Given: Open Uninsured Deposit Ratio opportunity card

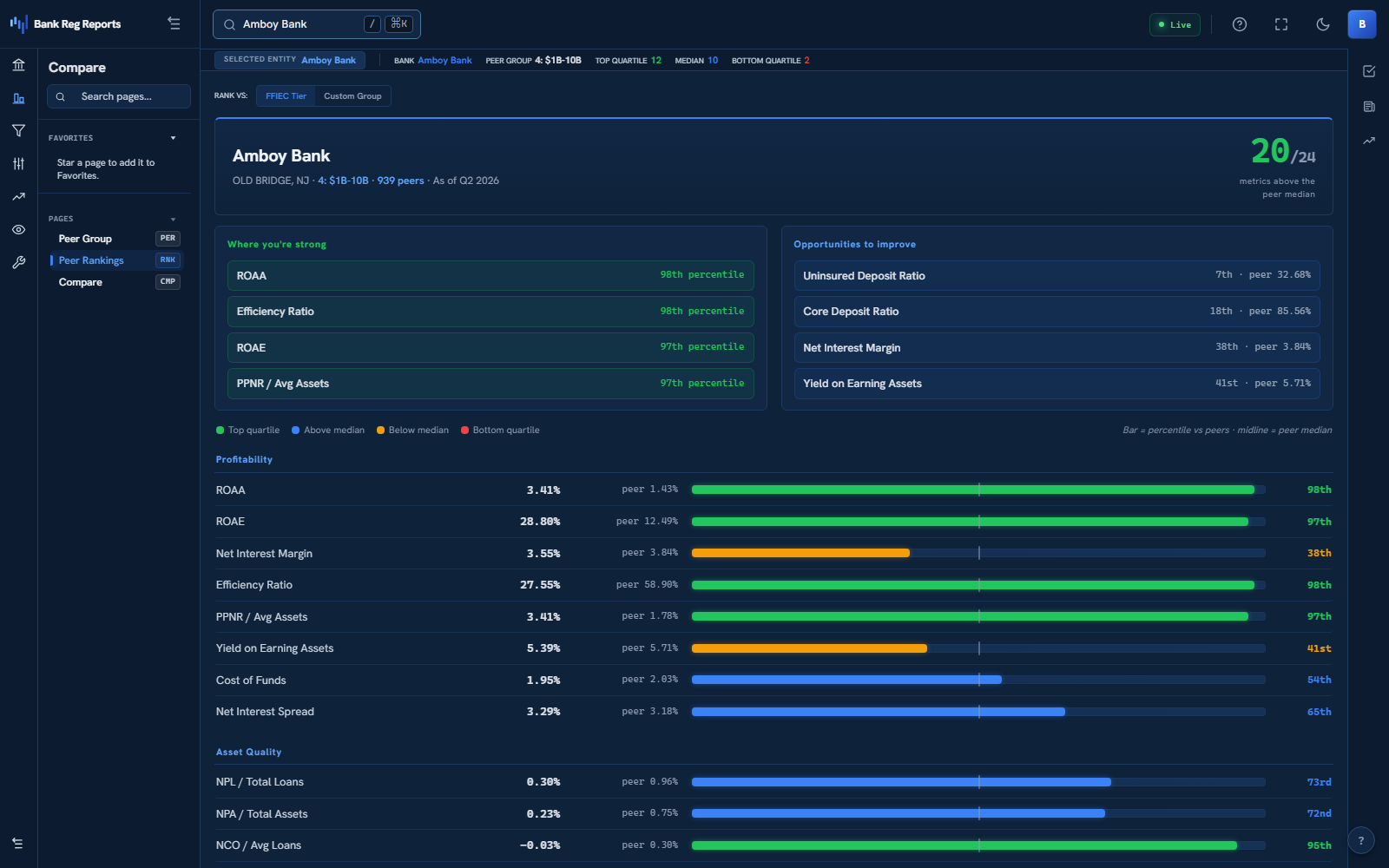Looking at the screenshot, I should pos(1057,275).
